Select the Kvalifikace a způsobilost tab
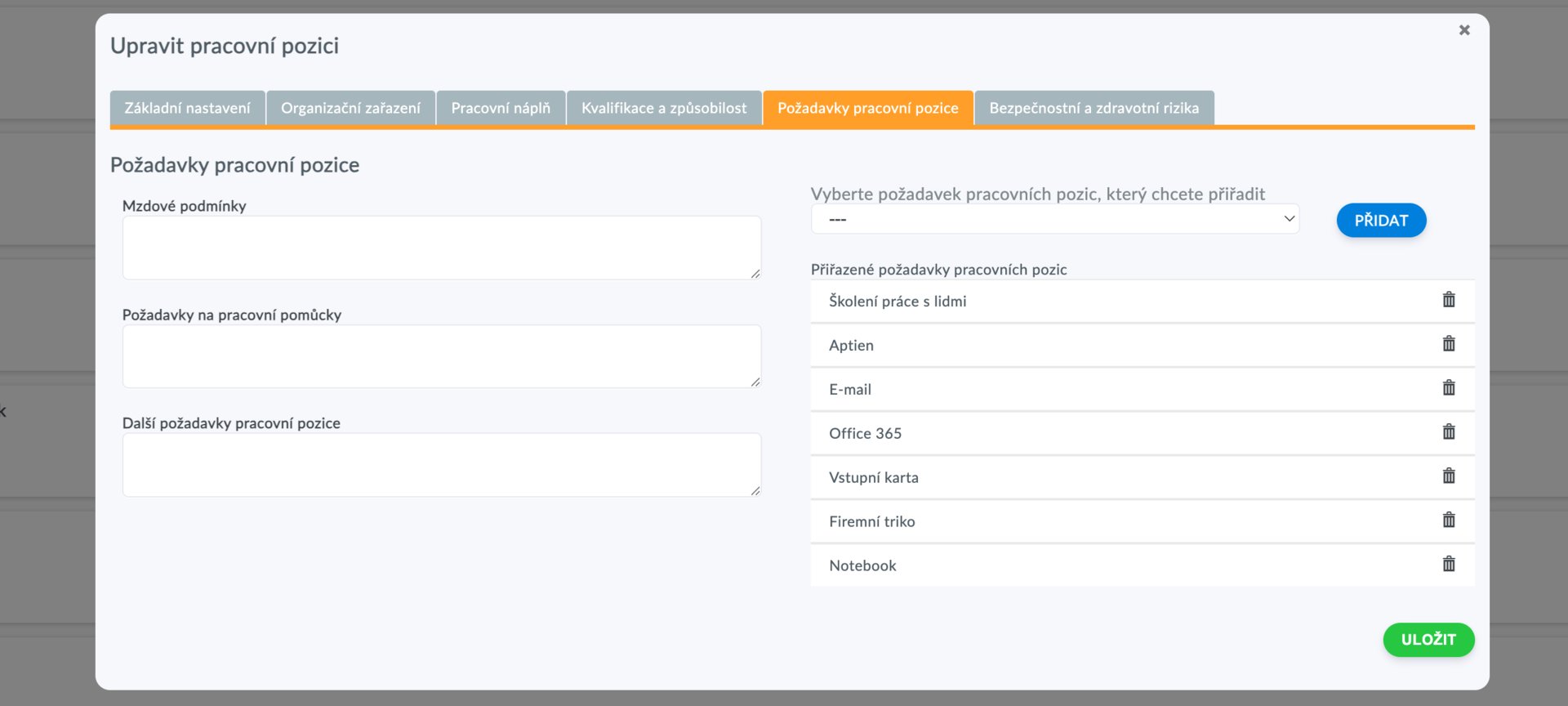 664,108
